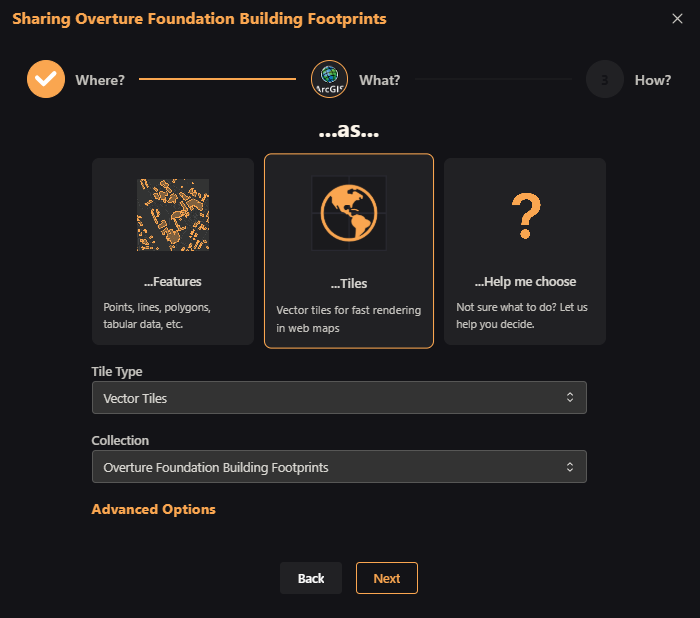Screen dimensions: 700x618
Task: Click the What? step label
Action: [379, 80]
